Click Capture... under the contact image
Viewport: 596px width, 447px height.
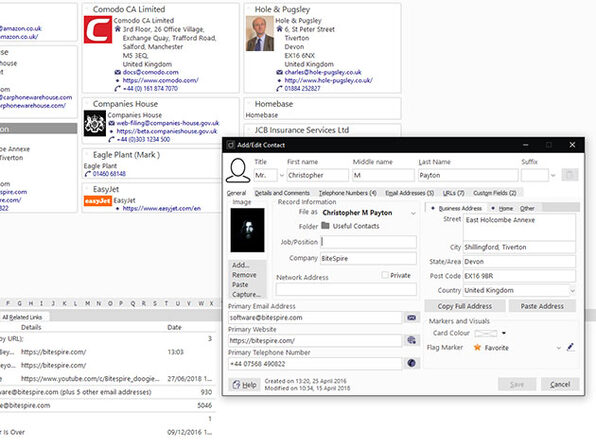[x=246, y=295]
